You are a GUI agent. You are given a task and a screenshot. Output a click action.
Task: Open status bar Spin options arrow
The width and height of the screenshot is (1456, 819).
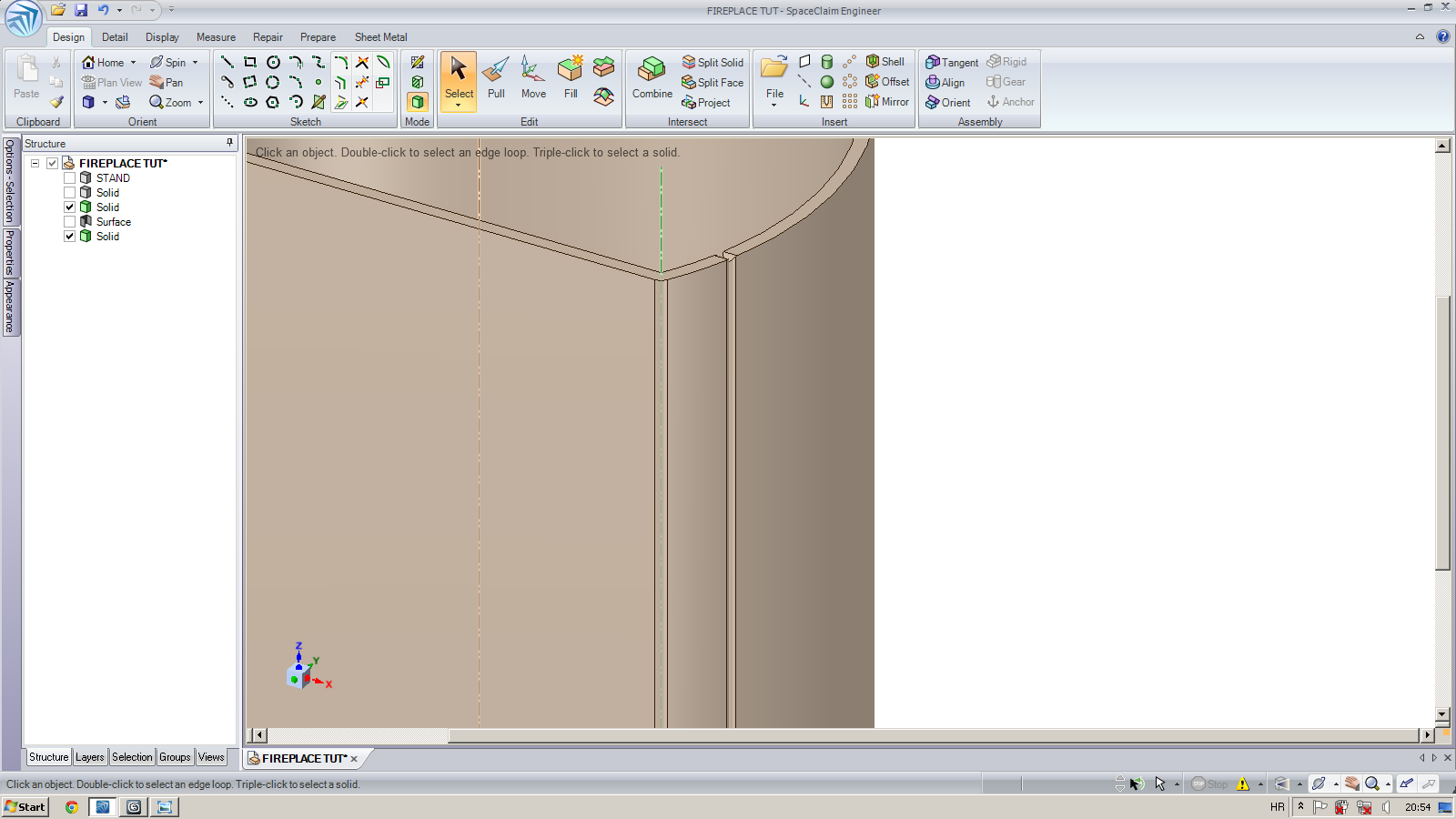coord(1335,784)
